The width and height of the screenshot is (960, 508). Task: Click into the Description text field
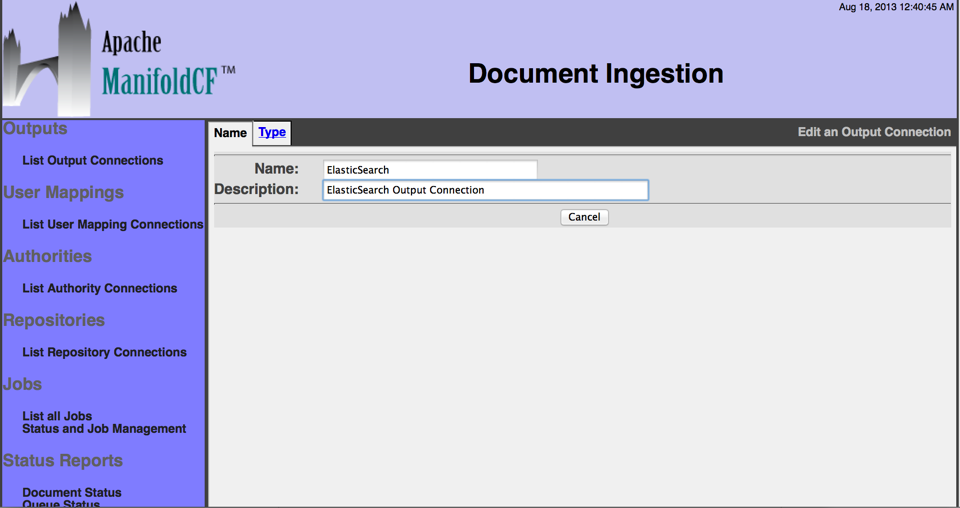click(x=486, y=190)
